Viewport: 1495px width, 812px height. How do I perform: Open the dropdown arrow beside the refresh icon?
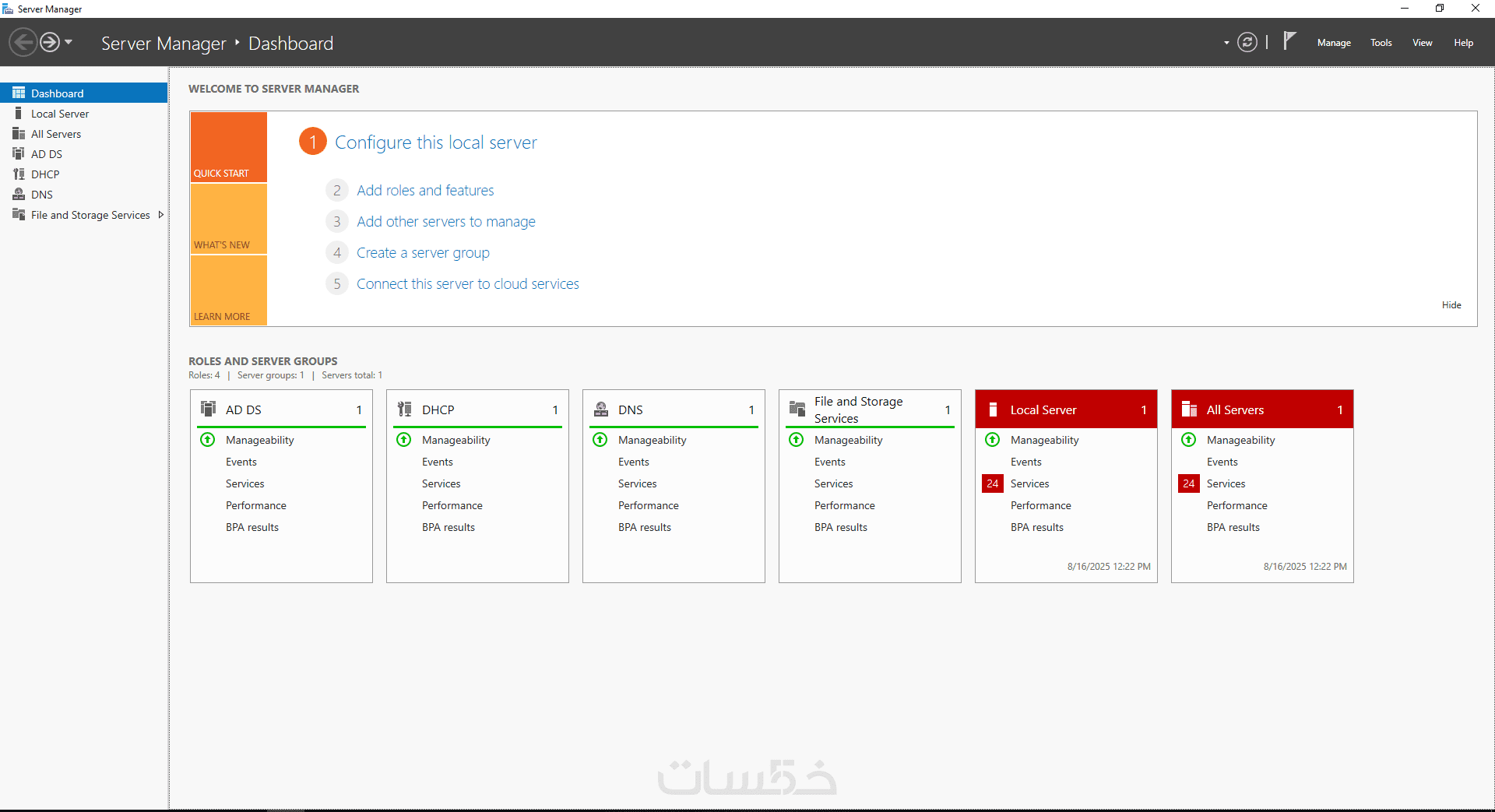coord(1226,43)
